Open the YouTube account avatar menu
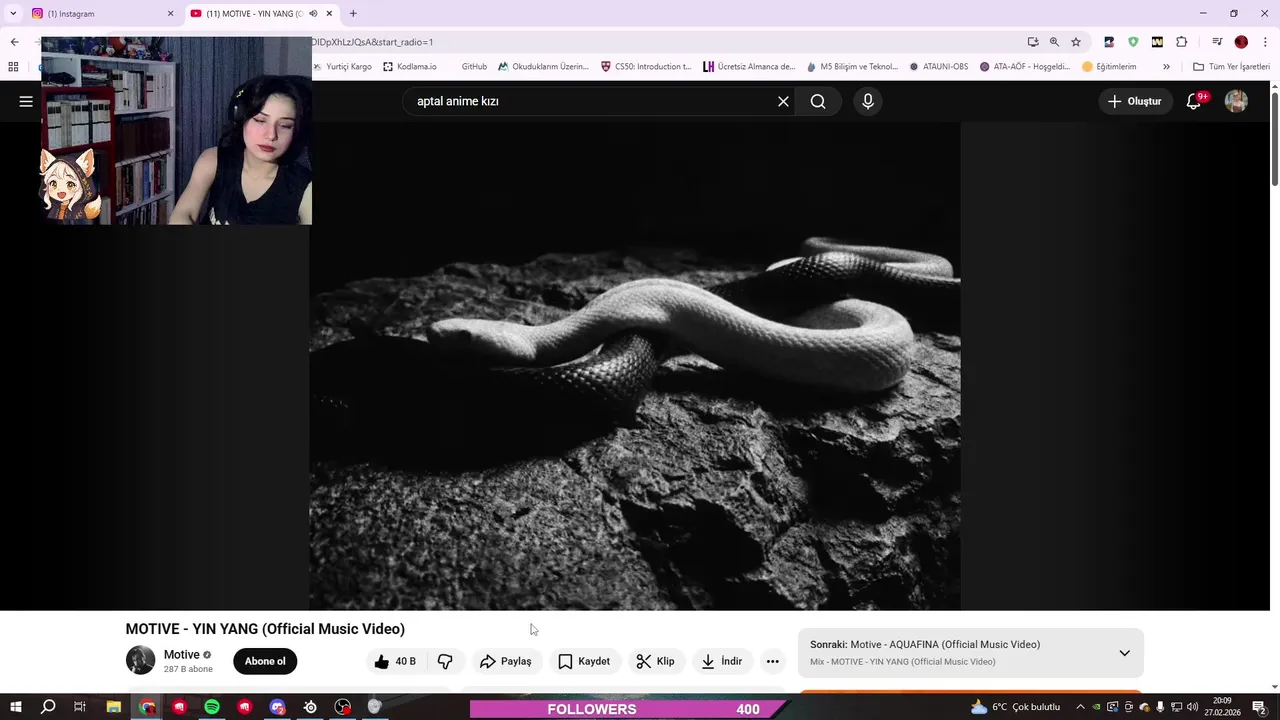1280x720 pixels. 1237,101
